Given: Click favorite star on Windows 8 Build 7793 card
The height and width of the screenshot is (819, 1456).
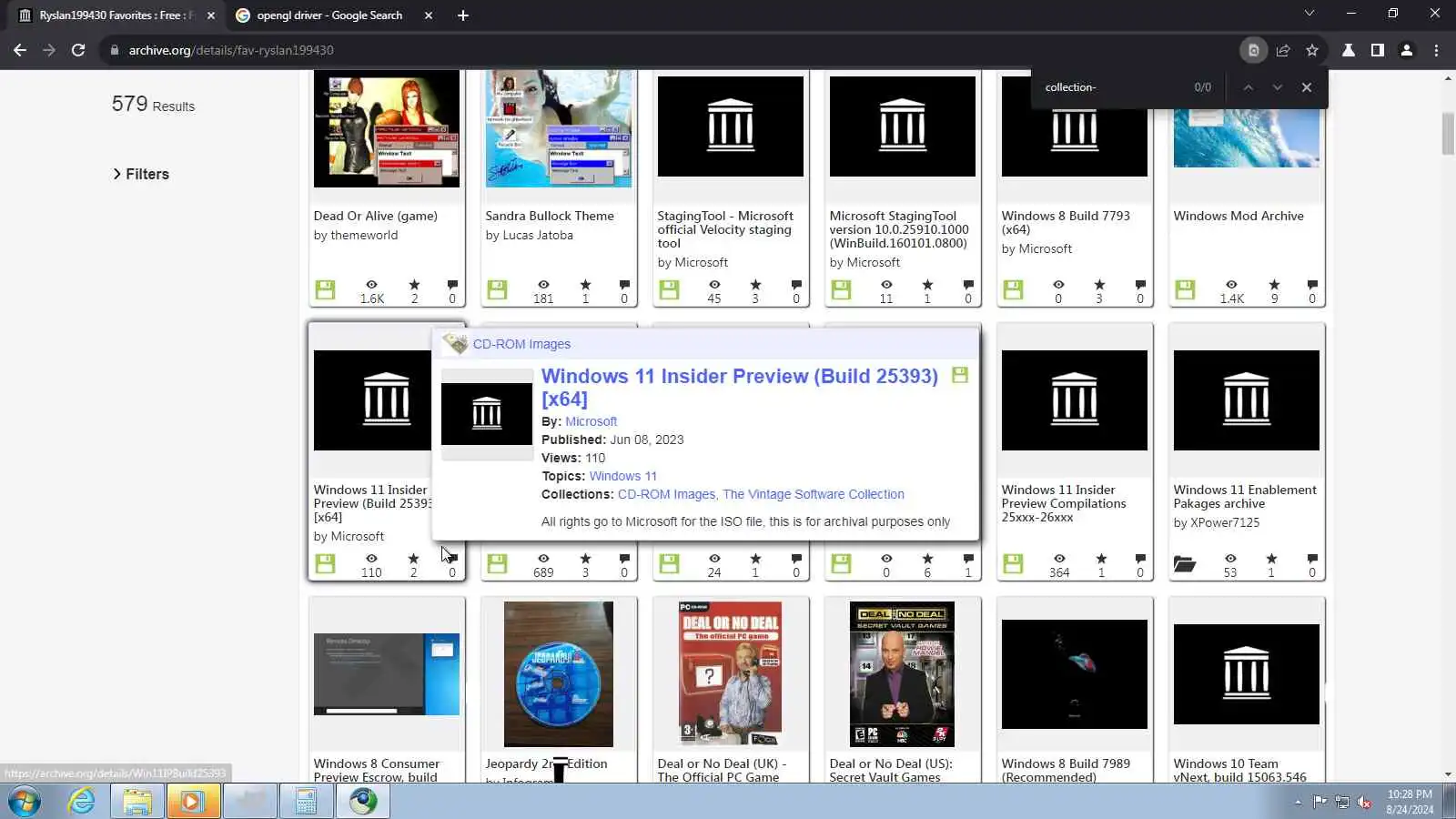Looking at the screenshot, I should [1099, 285].
